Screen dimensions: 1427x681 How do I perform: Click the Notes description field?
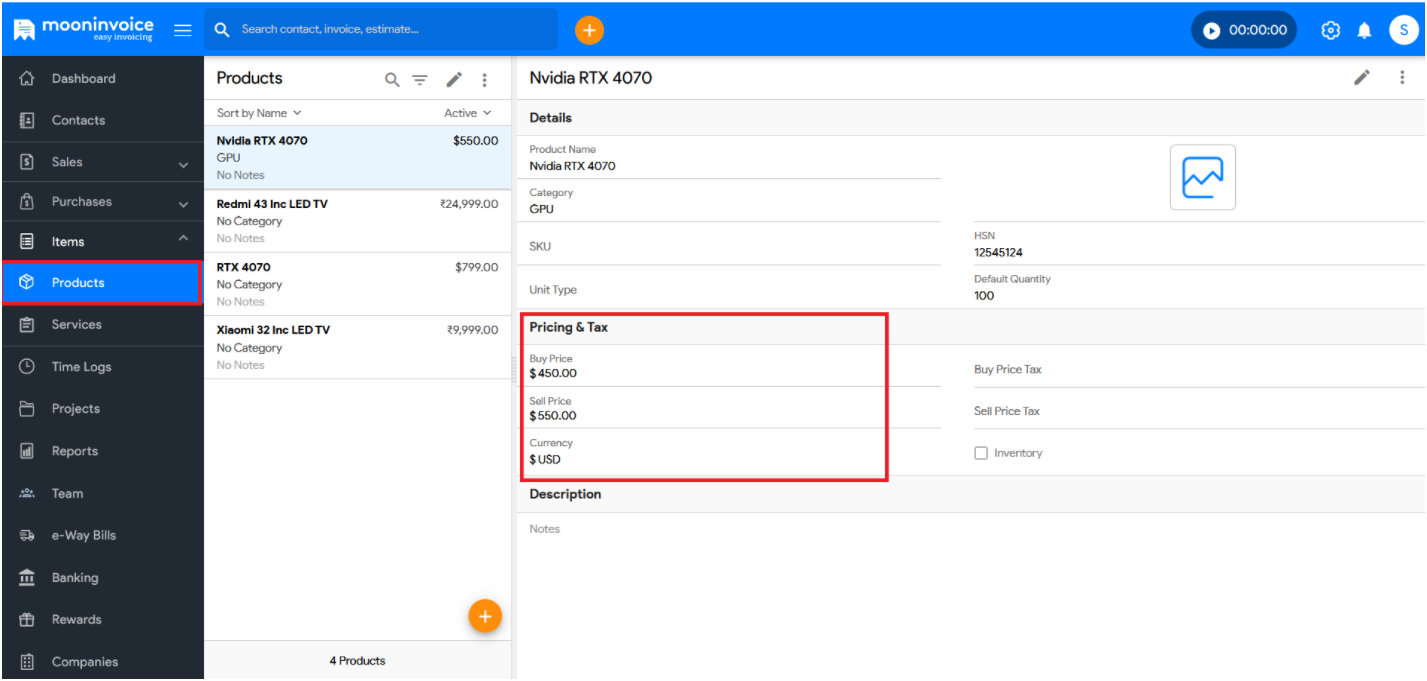pos(970,529)
